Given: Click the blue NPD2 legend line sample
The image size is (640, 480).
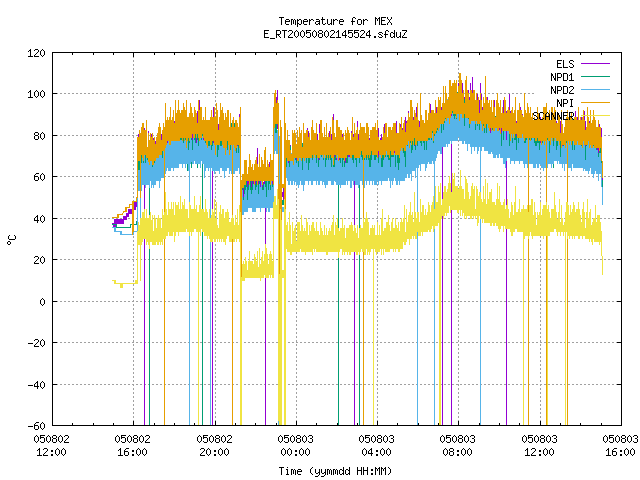Looking at the screenshot, I should click(x=595, y=90).
